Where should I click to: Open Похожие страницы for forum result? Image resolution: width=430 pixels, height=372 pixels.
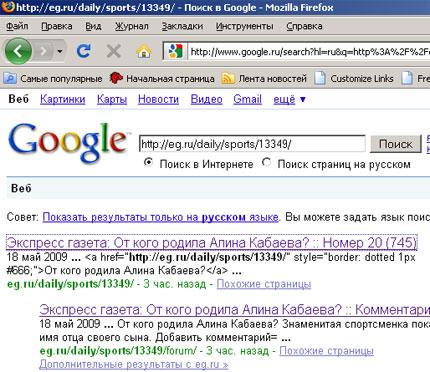click(x=326, y=351)
